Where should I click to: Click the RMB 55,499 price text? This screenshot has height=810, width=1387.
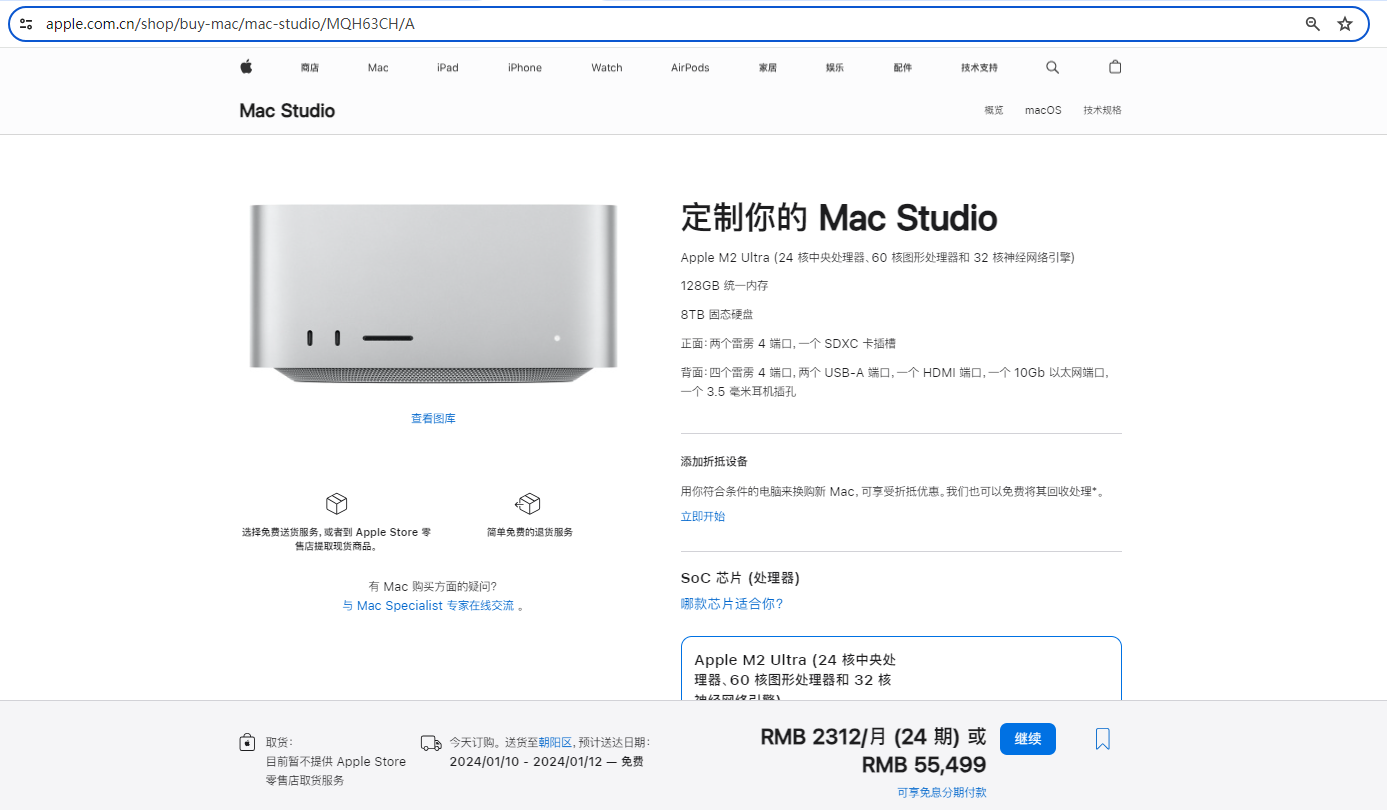pos(924,765)
